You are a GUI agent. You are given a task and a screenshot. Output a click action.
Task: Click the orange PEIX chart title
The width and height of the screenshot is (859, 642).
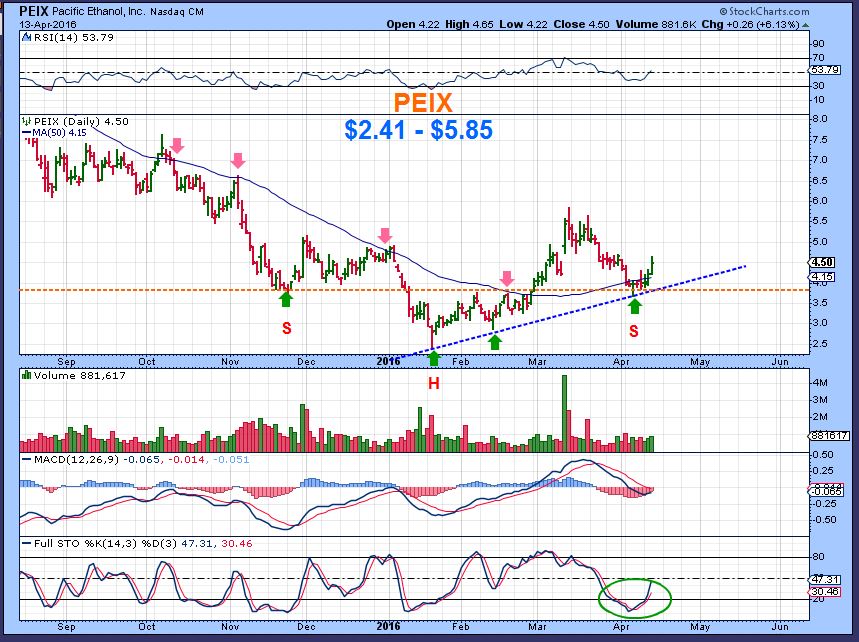[x=423, y=102]
